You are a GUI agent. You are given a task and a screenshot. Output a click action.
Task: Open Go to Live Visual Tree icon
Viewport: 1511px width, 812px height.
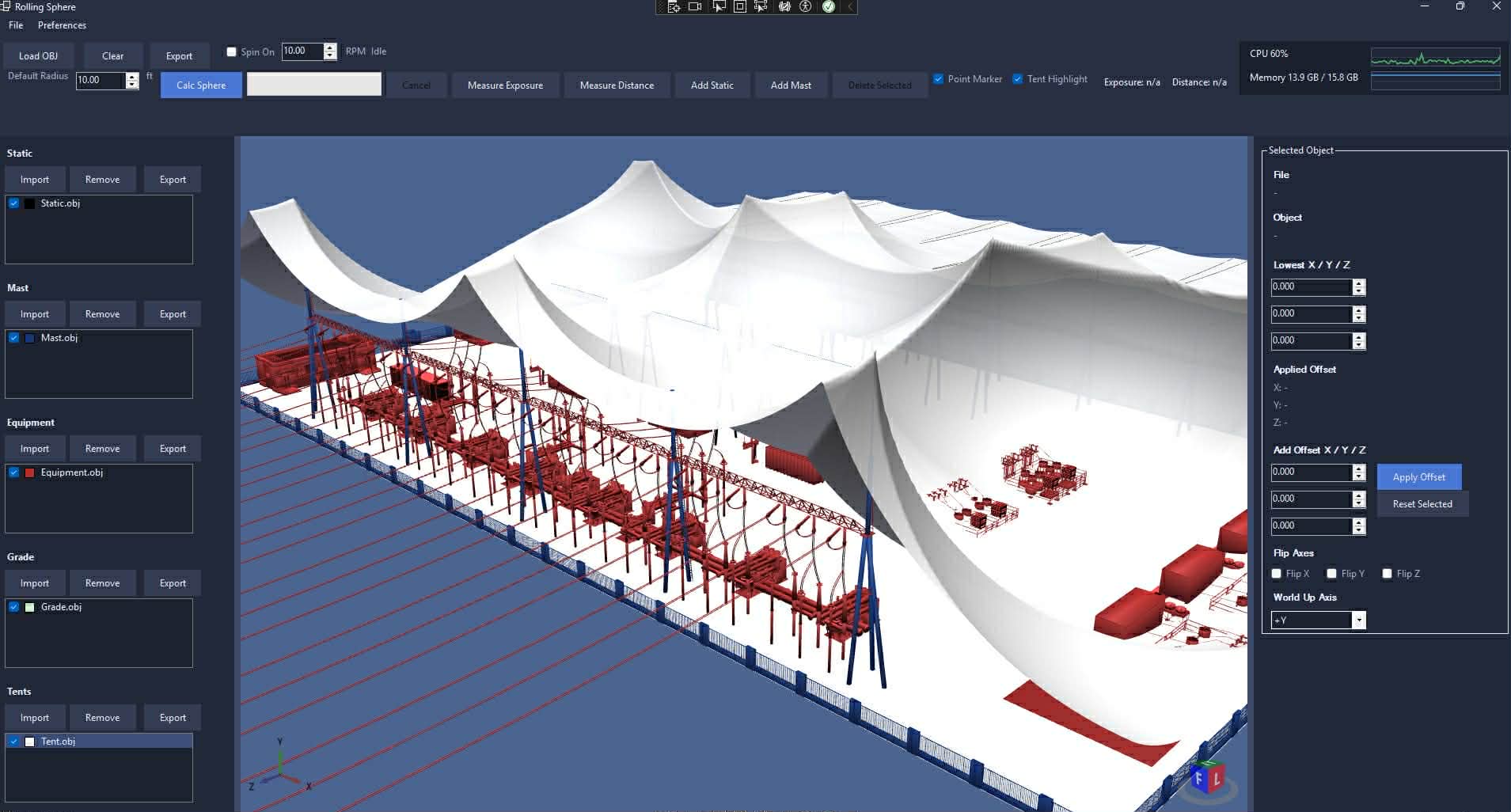tap(674, 7)
